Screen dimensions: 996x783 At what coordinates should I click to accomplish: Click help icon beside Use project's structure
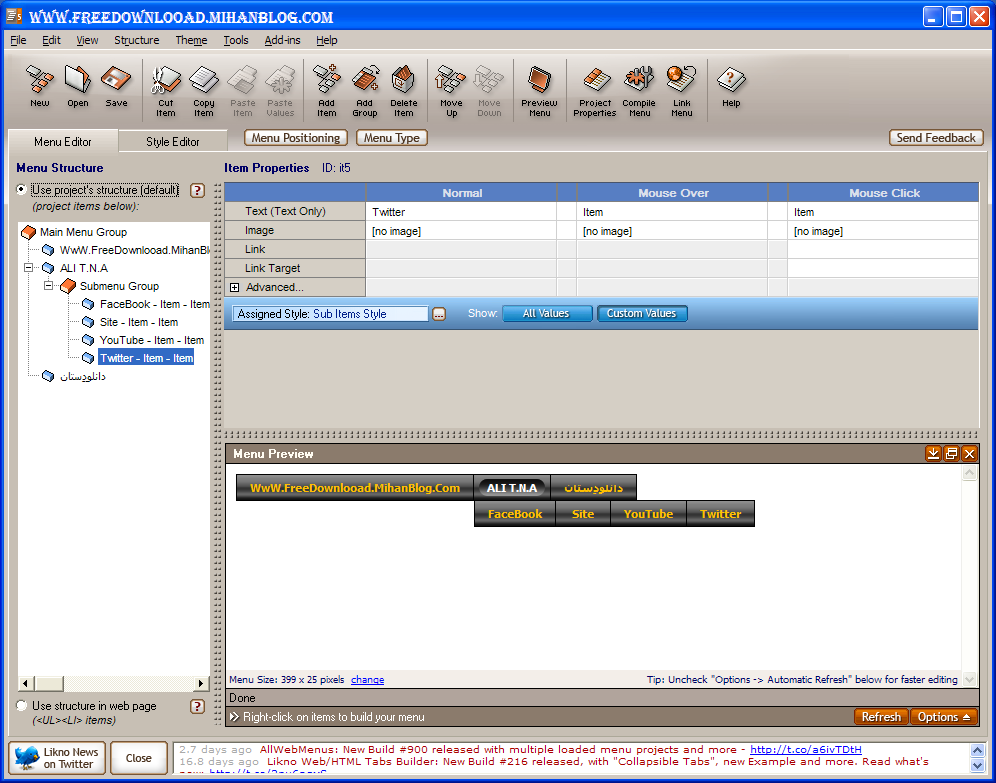[198, 190]
